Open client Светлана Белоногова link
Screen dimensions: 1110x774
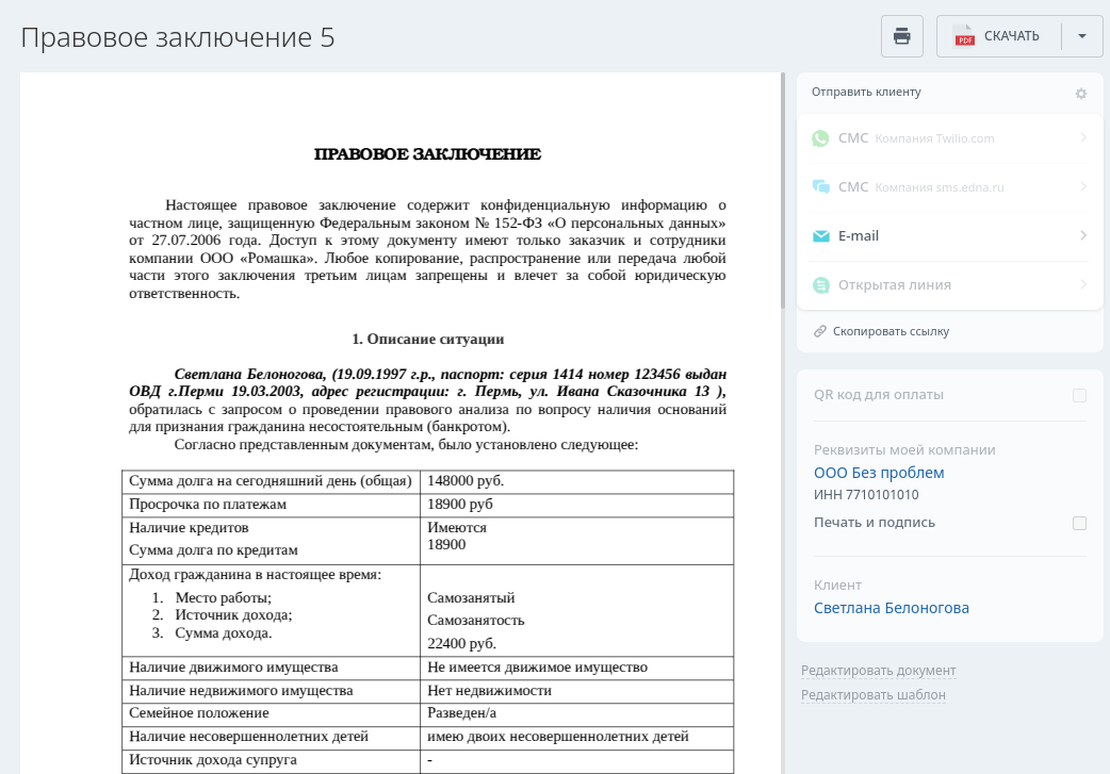[x=891, y=608]
